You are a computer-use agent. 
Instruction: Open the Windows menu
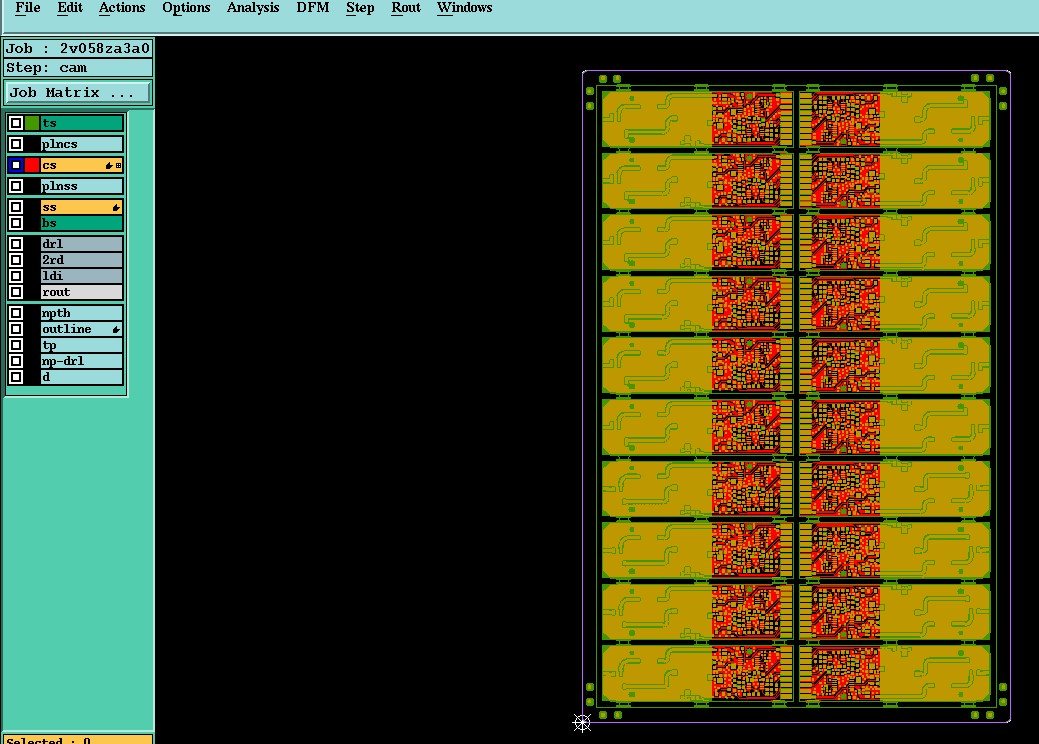[x=465, y=8]
